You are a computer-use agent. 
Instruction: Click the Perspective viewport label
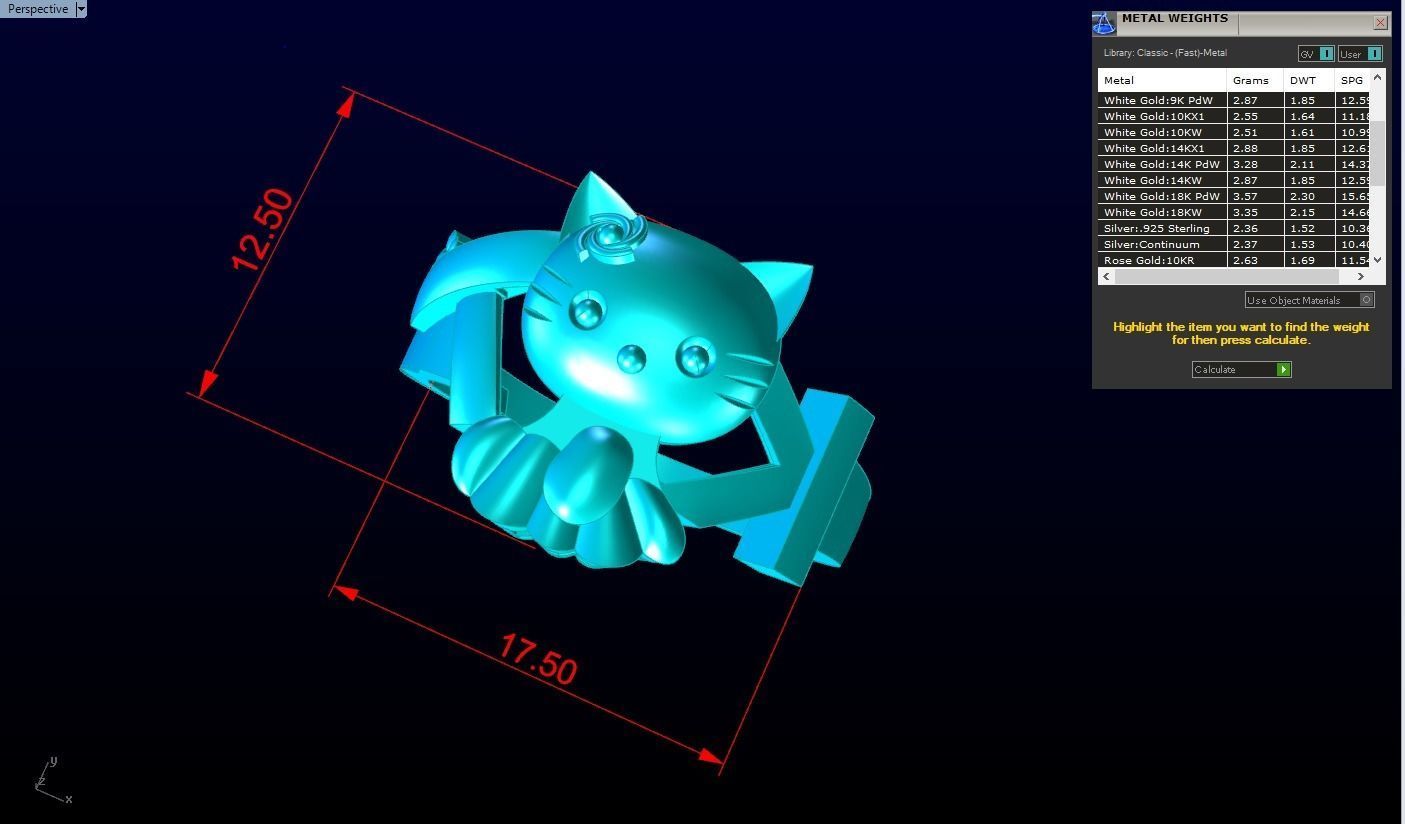coord(38,9)
